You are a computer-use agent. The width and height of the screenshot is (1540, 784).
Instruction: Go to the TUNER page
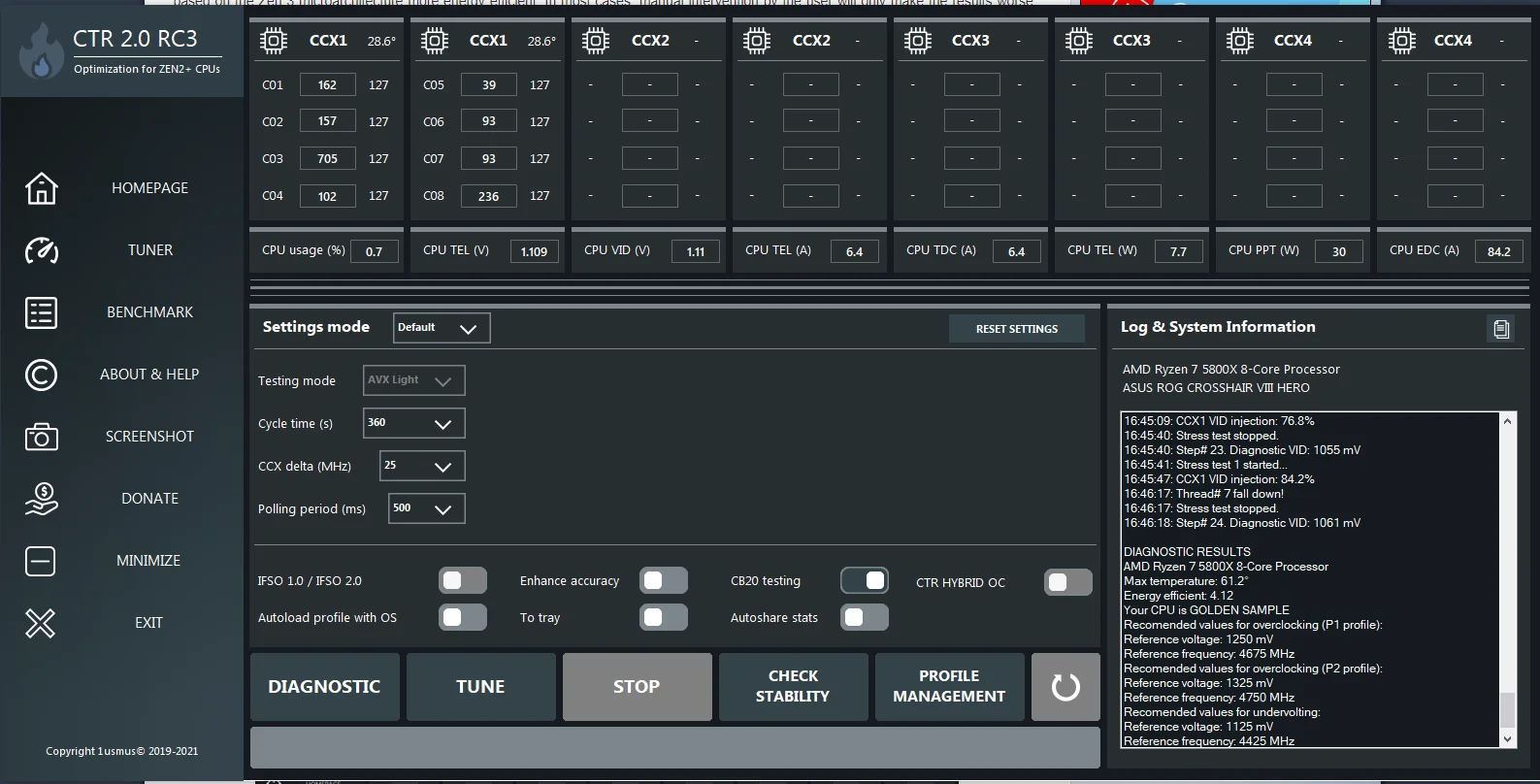point(150,250)
